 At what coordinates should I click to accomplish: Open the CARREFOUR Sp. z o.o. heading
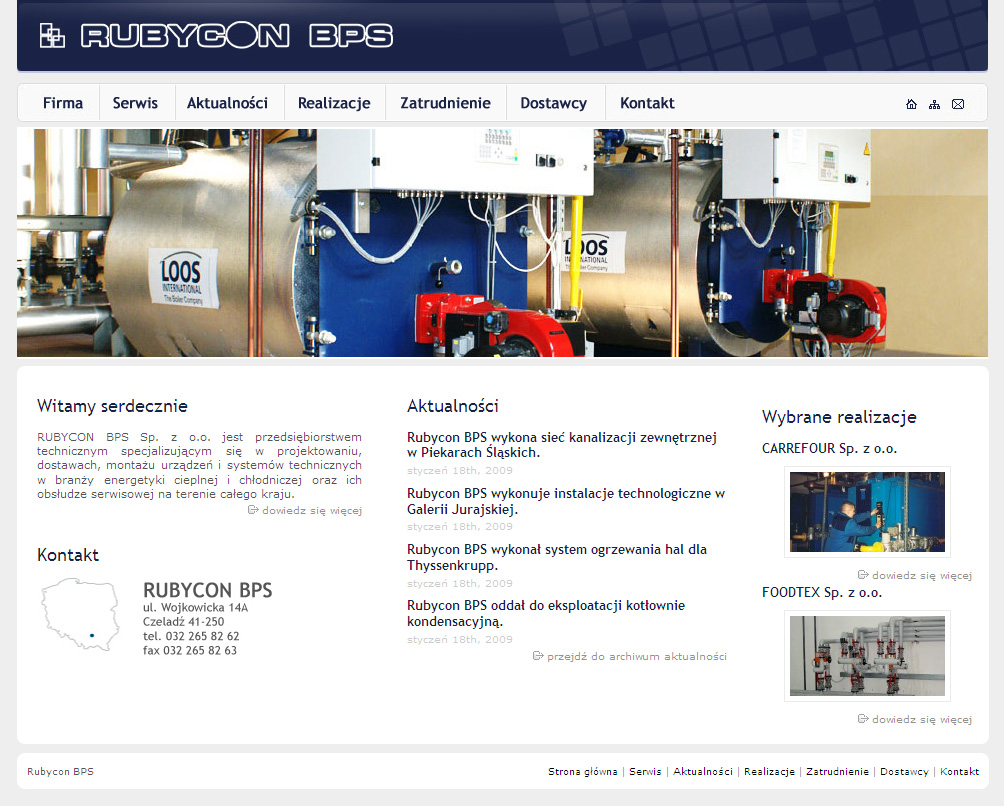[x=829, y=448]
